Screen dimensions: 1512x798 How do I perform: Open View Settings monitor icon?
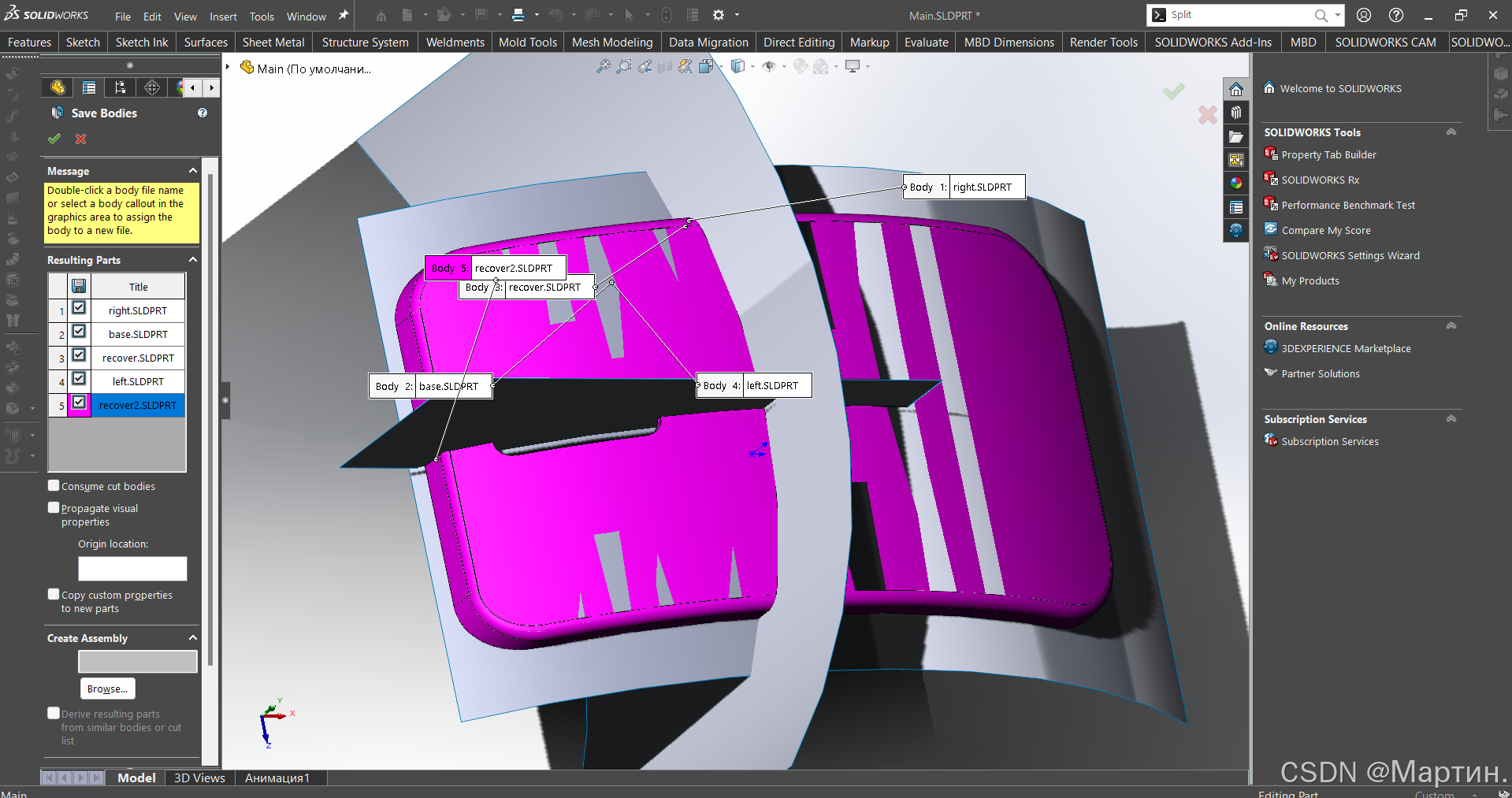[x=853, y=67]
